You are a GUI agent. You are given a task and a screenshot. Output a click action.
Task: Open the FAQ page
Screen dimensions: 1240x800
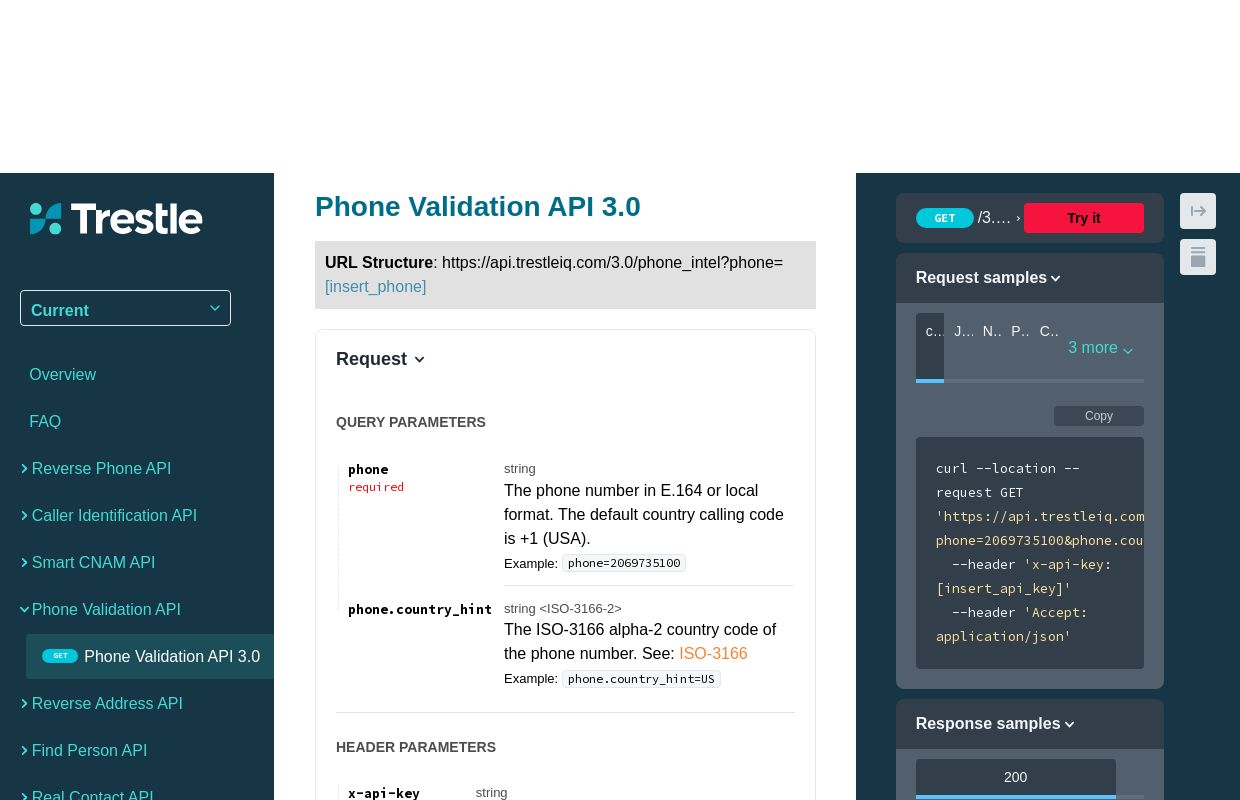(x=45, y=421)
